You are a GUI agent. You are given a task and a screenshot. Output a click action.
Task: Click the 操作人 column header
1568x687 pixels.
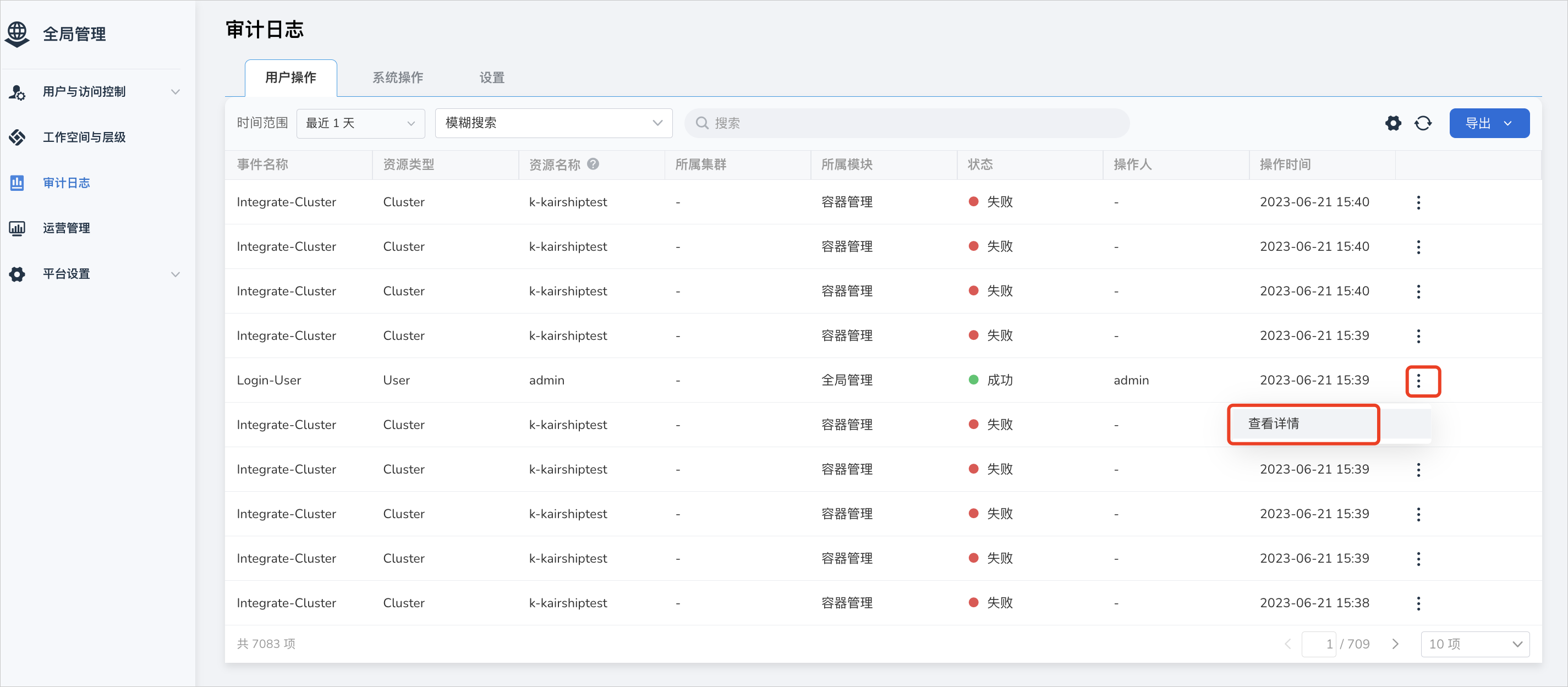pos(1133,164)
